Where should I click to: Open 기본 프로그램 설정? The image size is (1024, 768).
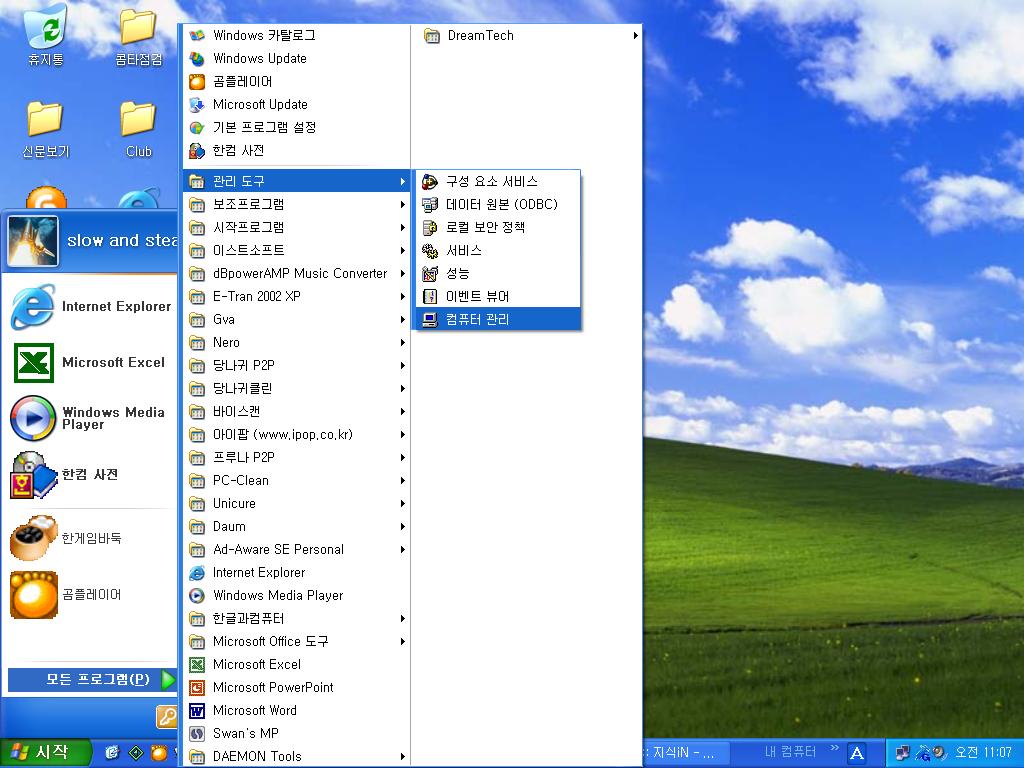pyautogui.click(x=297, y=127)
